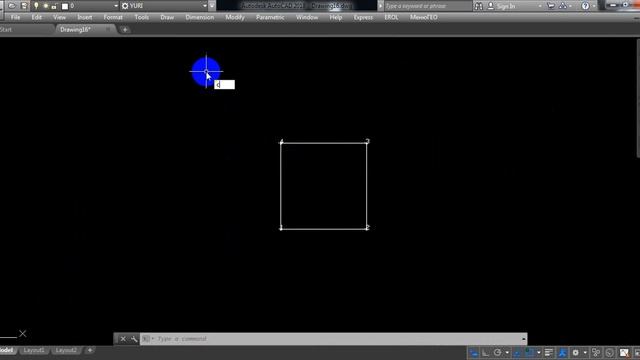640x360 pixels.
Task: Click the vertical scrollbar on drawing area
Action: [638, 98]
